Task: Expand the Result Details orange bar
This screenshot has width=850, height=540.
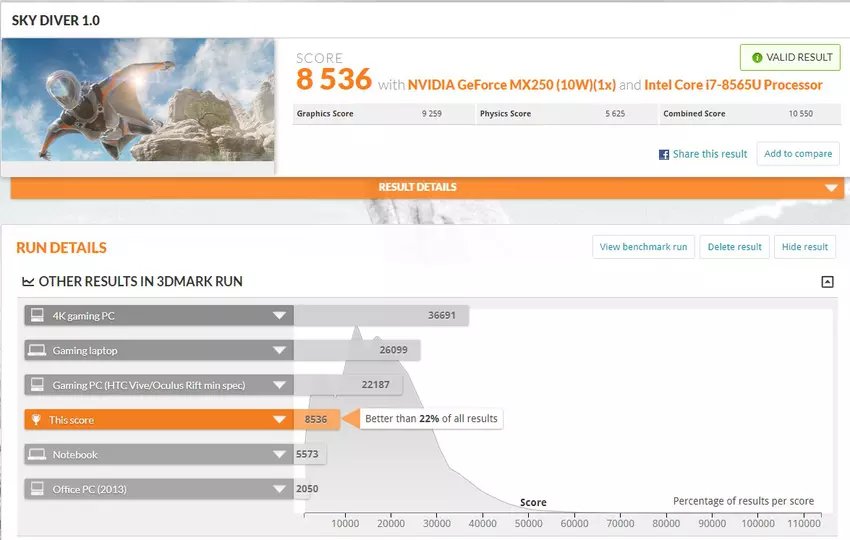Action: pyautogui.click(x=830, y=188)
